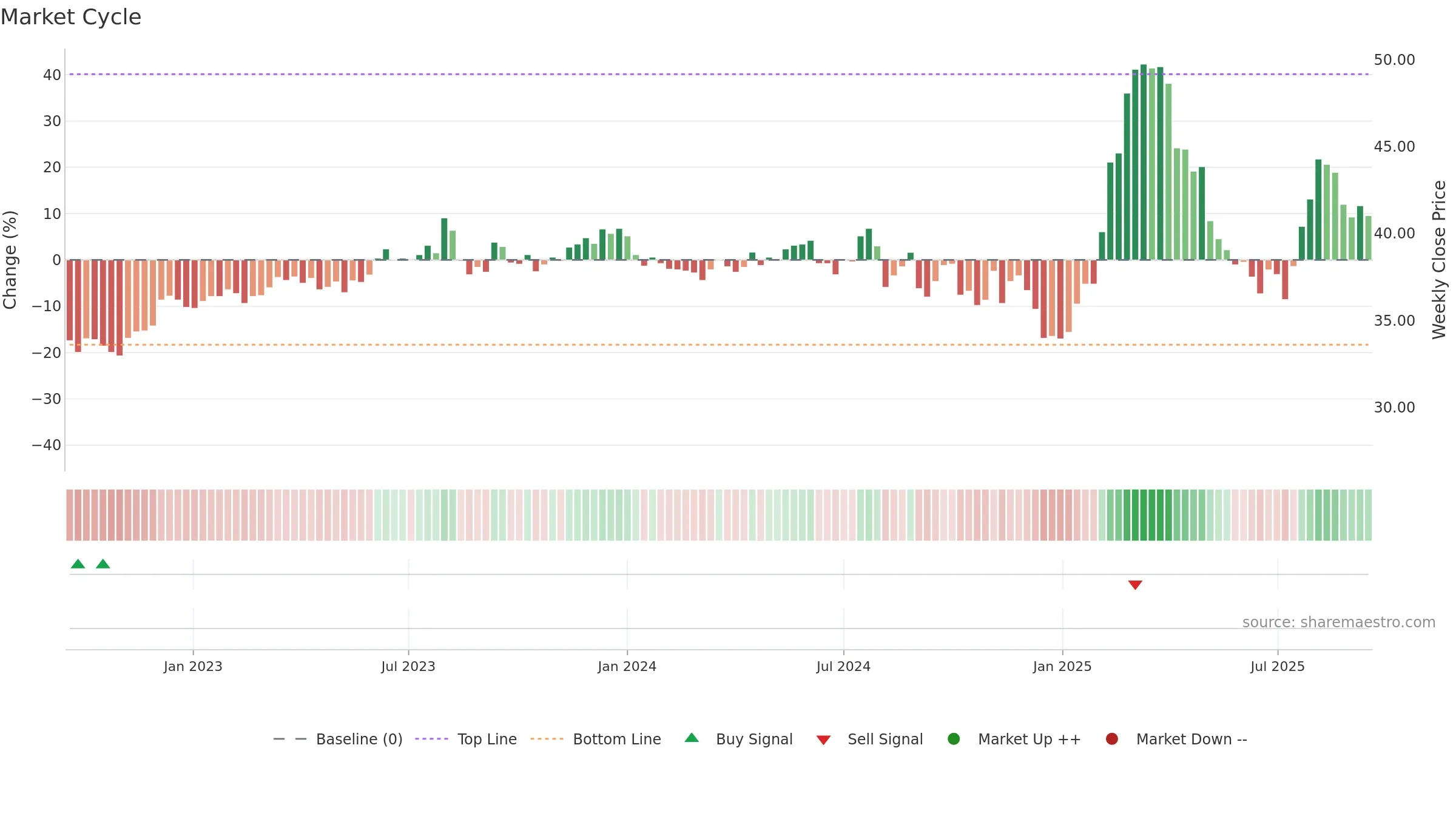This screenshot has height=819, width=1456.
Task: Click the source: sharemaestro.com text
Action: coord(1339,622)
